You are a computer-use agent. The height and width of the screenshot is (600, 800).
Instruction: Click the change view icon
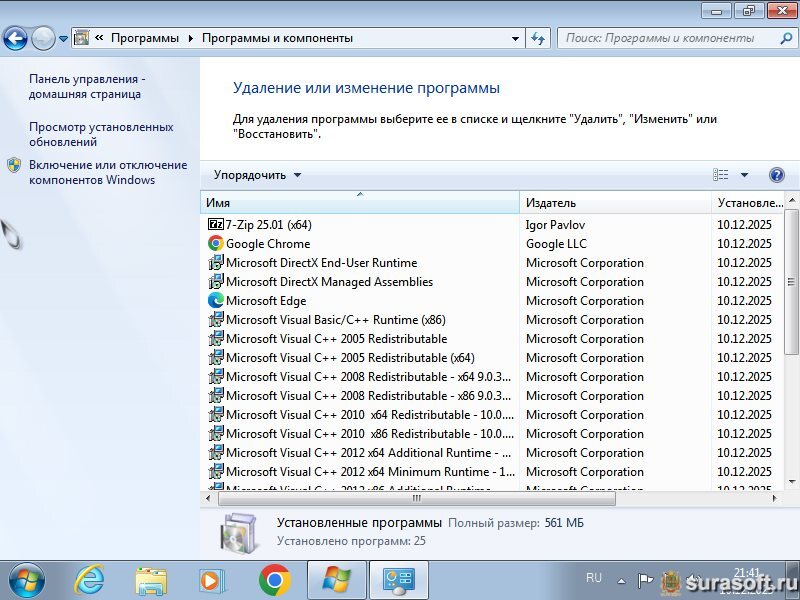(720, 175)
